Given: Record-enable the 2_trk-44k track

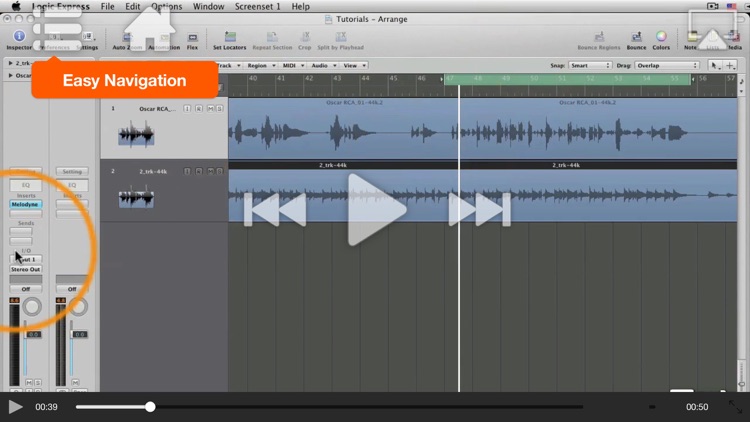Looking at the screenshot, I should (x=199, y=171).
